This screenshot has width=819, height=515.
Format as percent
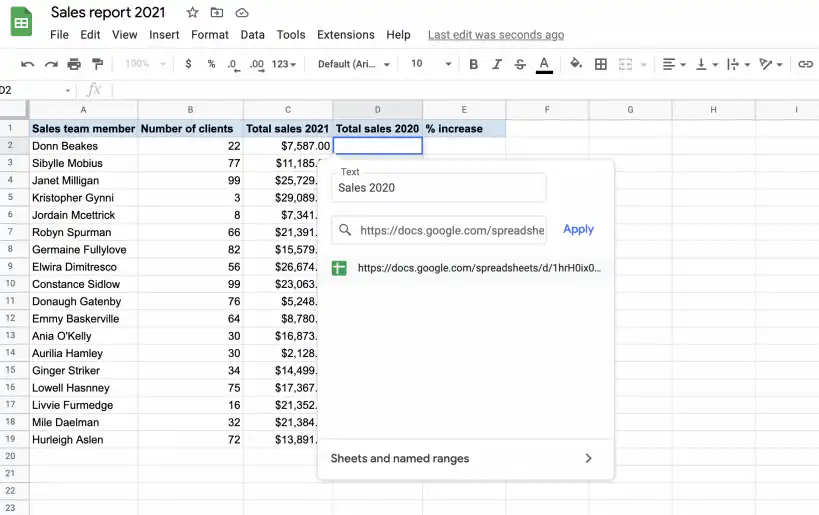point(211,64)
